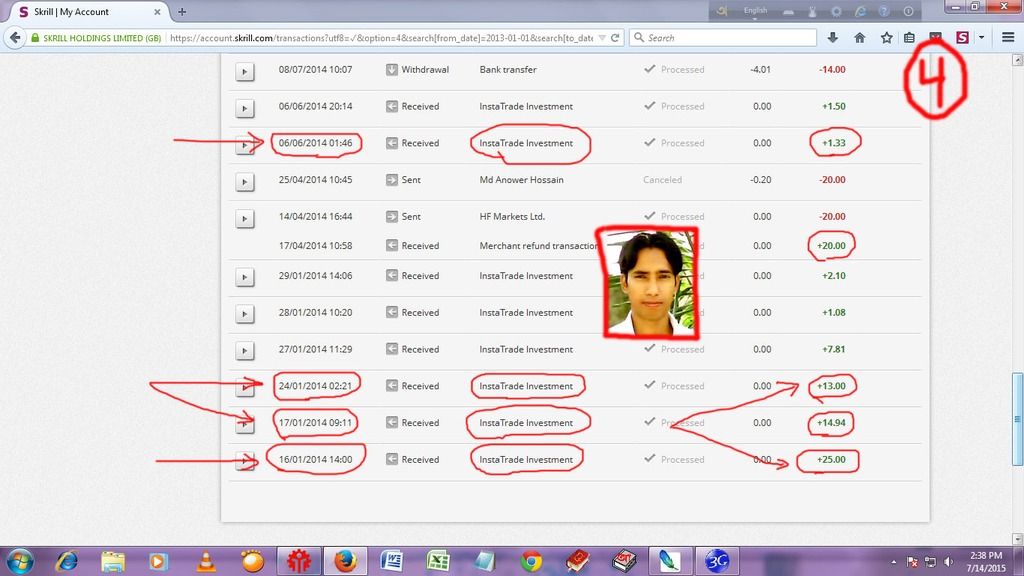Click the date 28/01/2014 10:20
This screenshot has height=576, width=1024.
point(315,312)
